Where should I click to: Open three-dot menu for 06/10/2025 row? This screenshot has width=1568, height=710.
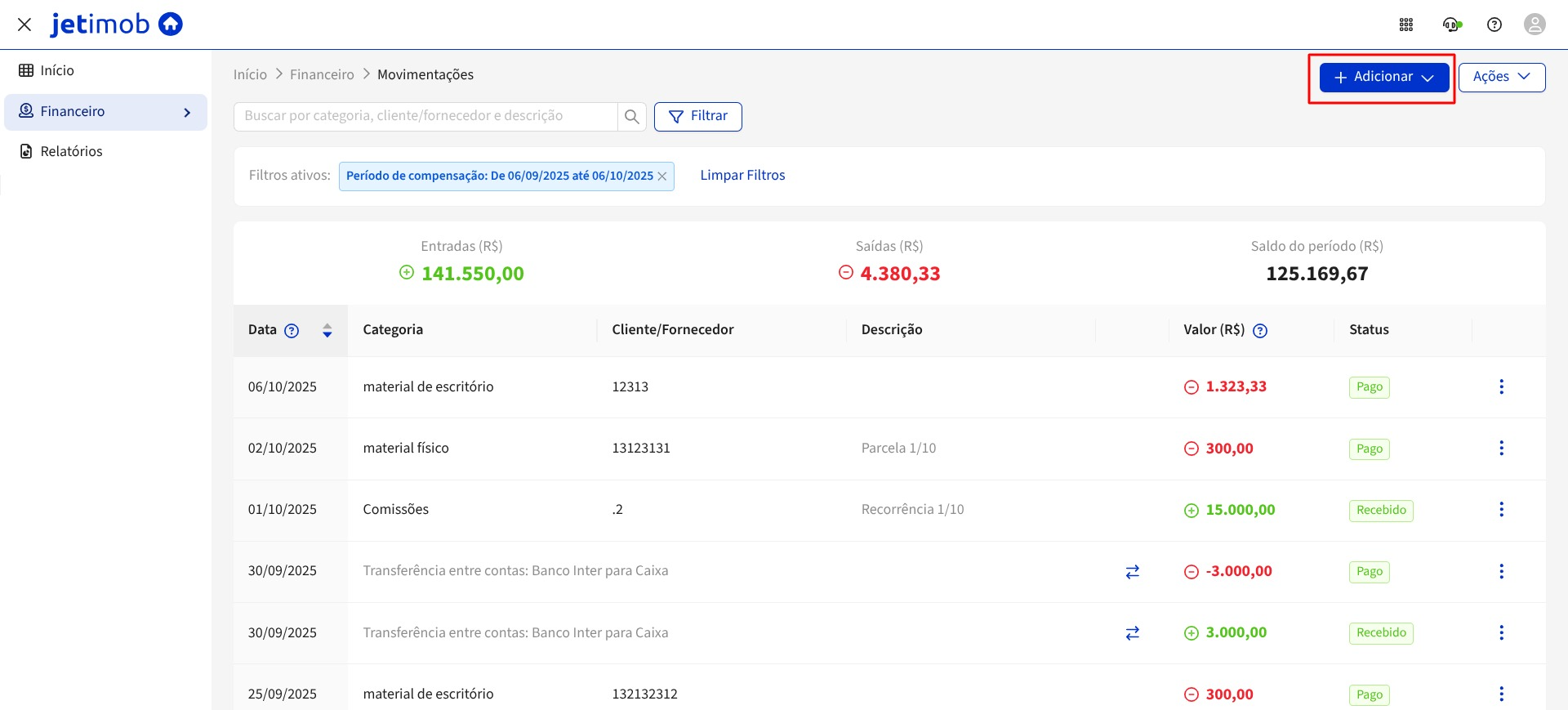click(1501, 387)
